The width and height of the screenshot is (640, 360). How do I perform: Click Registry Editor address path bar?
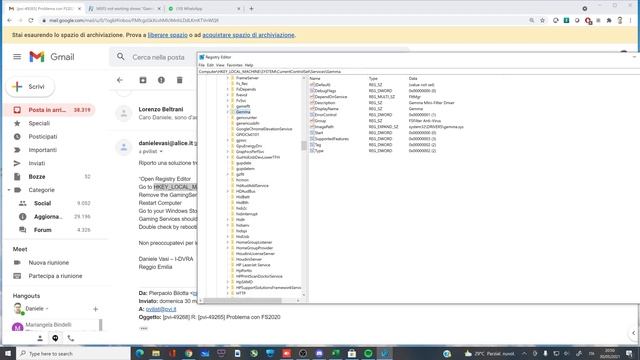pos(418,71)
